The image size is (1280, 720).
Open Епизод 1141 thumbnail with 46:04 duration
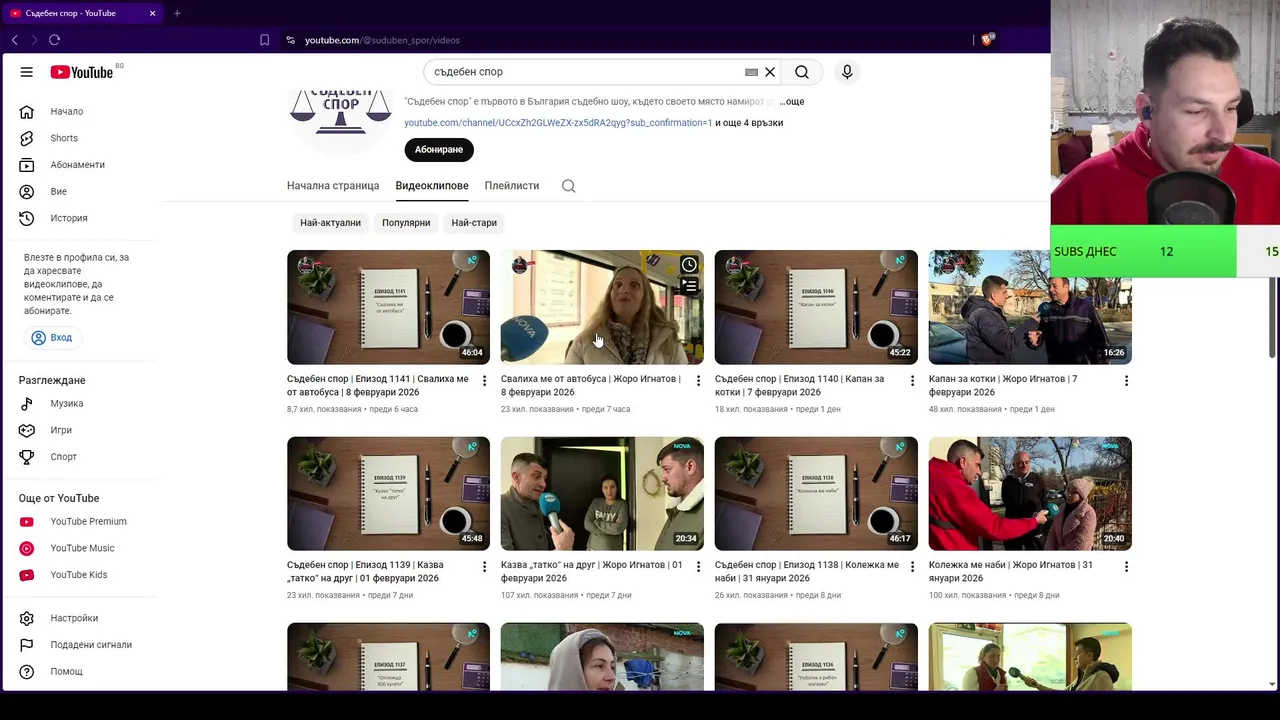click(x=388, y=307)
